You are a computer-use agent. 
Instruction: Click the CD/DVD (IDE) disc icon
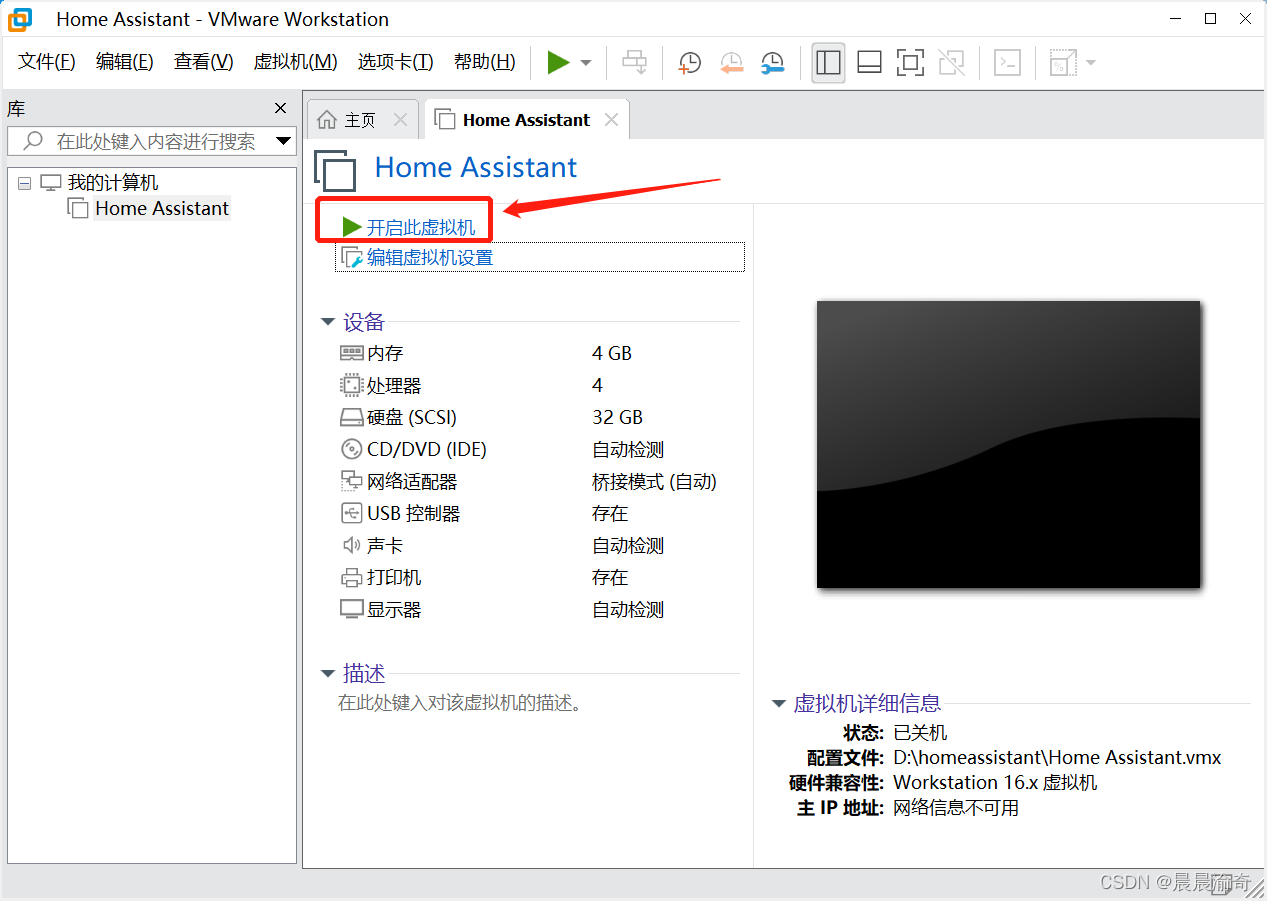[351, 449]
